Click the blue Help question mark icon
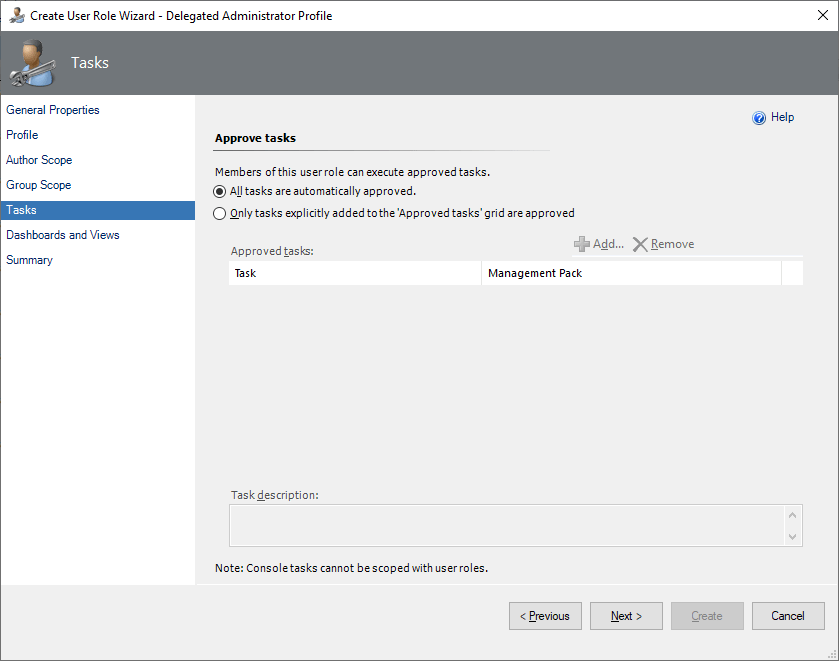The height and width of the screenshot is (661, 839). click(x=759, y=118)
